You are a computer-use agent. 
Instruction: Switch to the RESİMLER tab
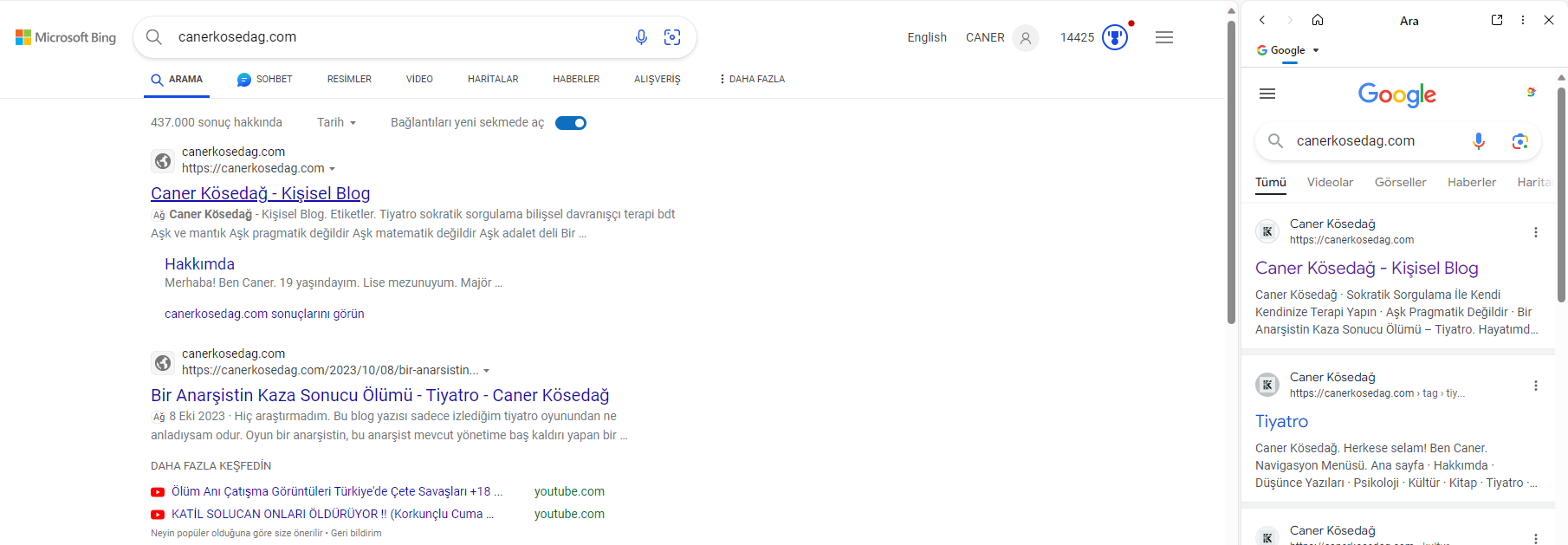pyautogui.click(x=349, y=79)
